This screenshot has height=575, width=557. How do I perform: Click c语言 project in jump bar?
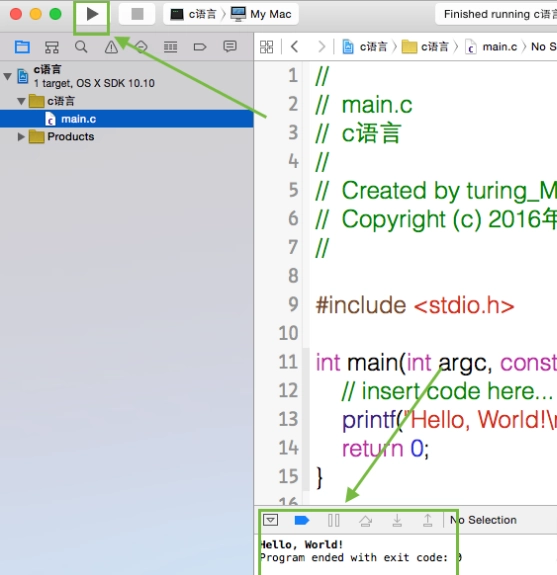(365, 47)
